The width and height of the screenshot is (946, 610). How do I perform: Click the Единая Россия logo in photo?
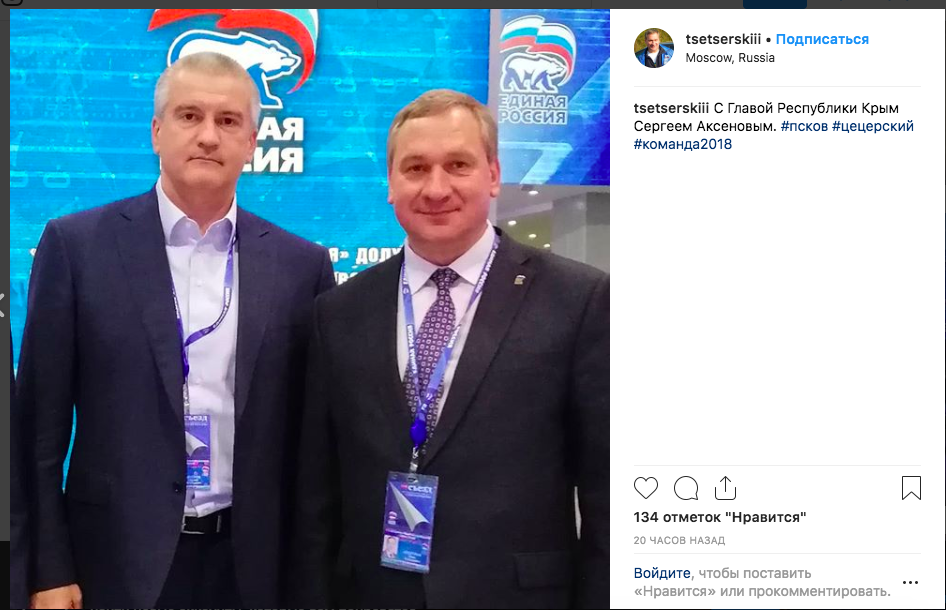click(534, 69)
